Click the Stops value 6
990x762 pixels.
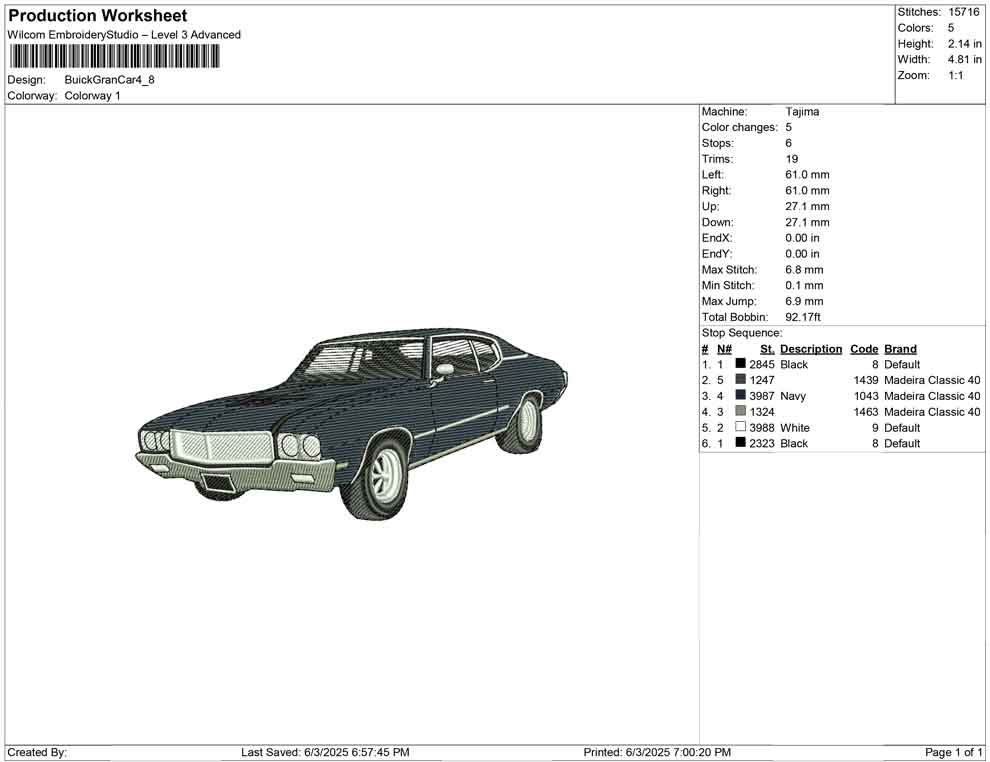click(789, 143)
